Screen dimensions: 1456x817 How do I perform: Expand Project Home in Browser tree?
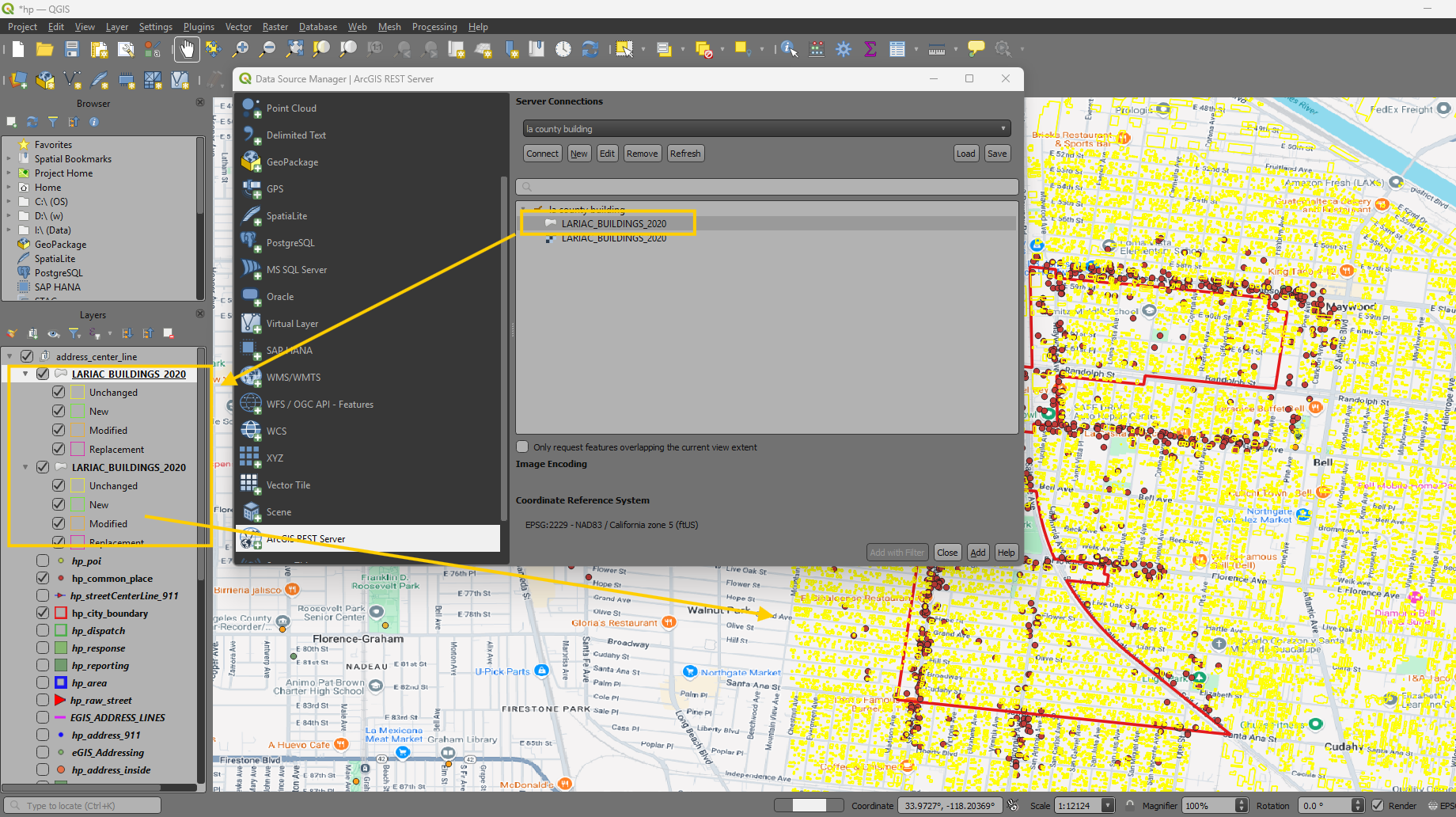click(9, 173)
